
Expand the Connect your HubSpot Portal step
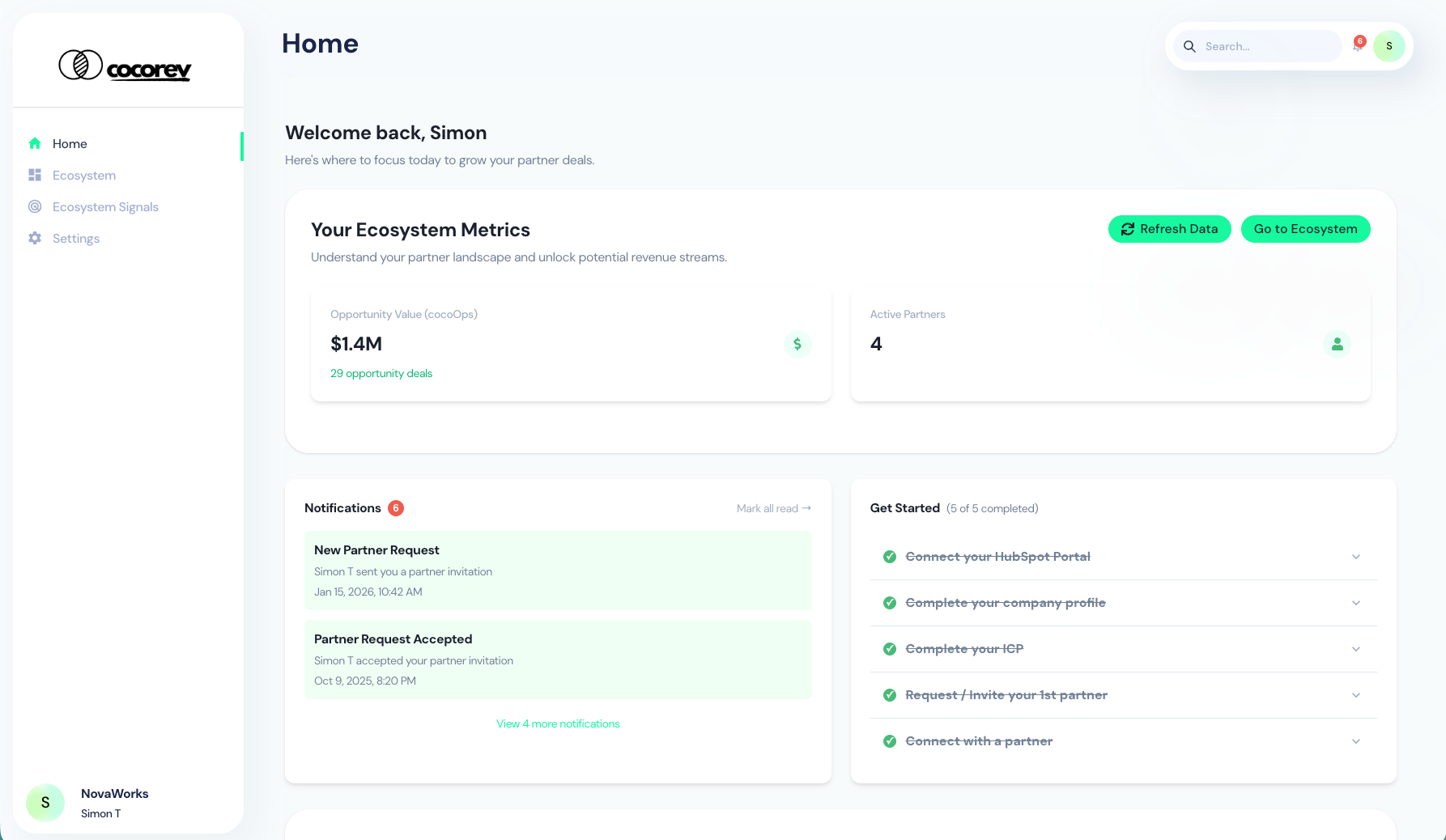click(x=1355, y=557)
